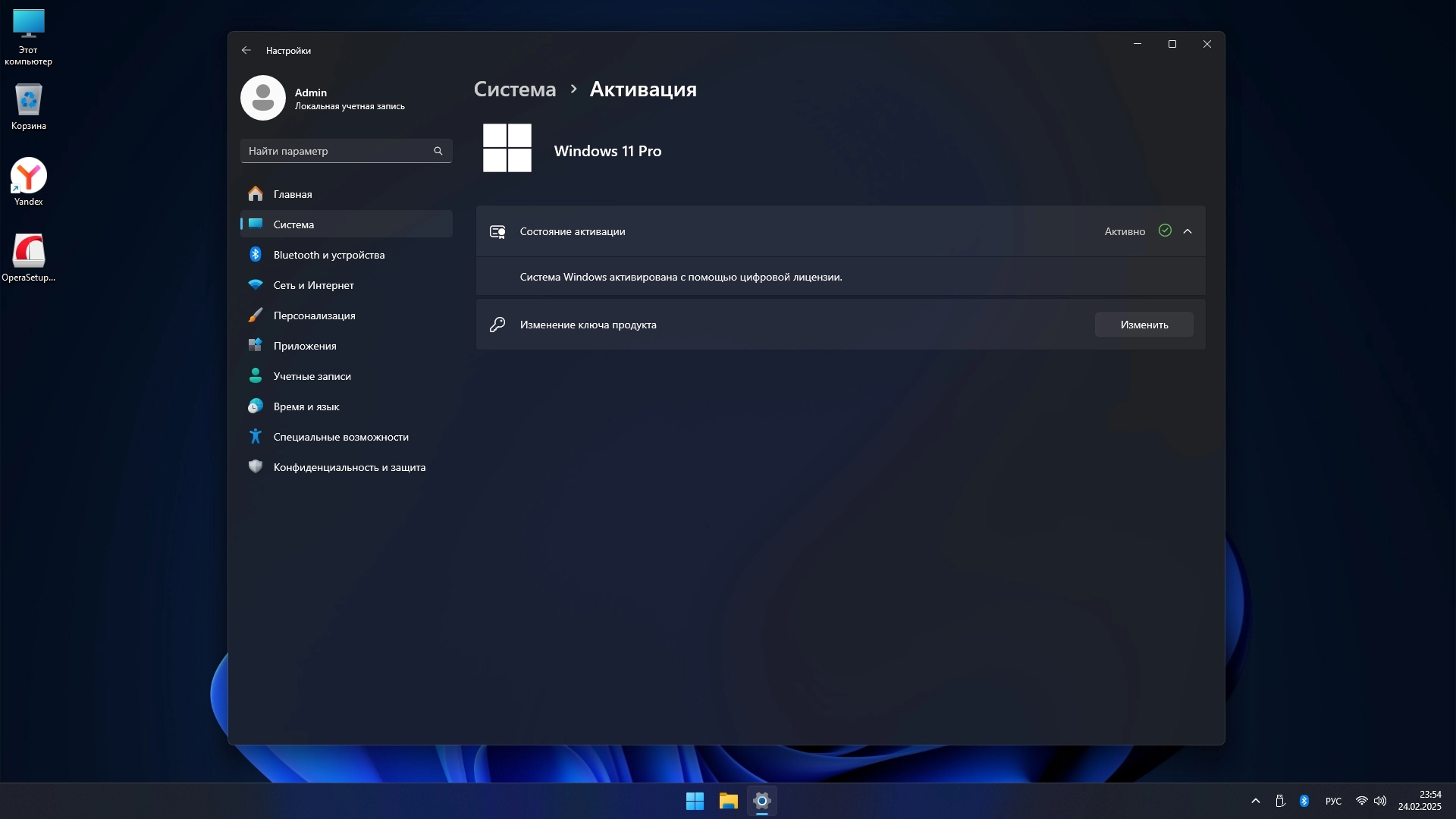The image size is (1456, 819).
Task: Show hidden system tray icons
Action: click(1256, 801)
